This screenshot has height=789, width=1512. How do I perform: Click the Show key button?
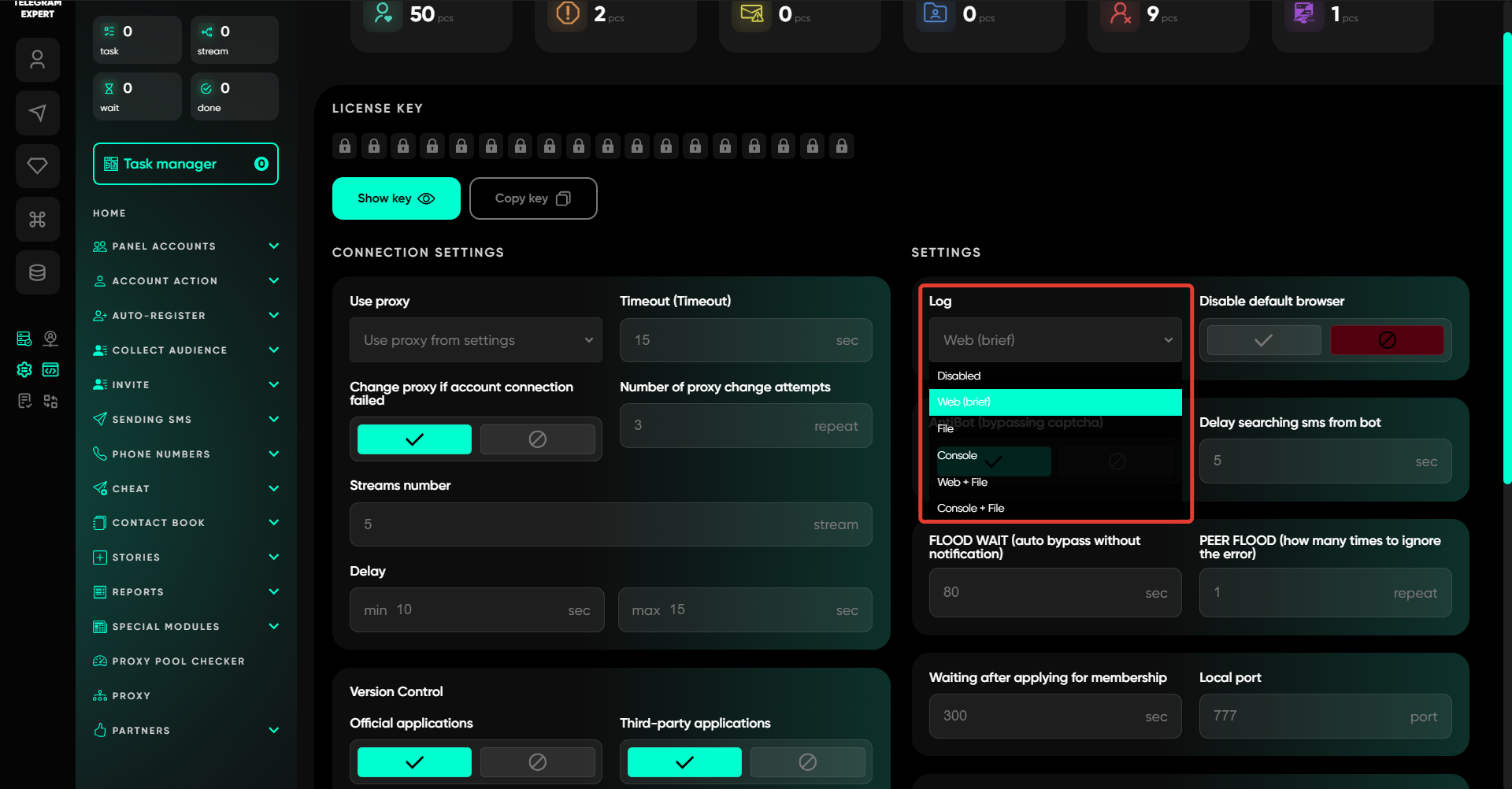coord(396,198)
